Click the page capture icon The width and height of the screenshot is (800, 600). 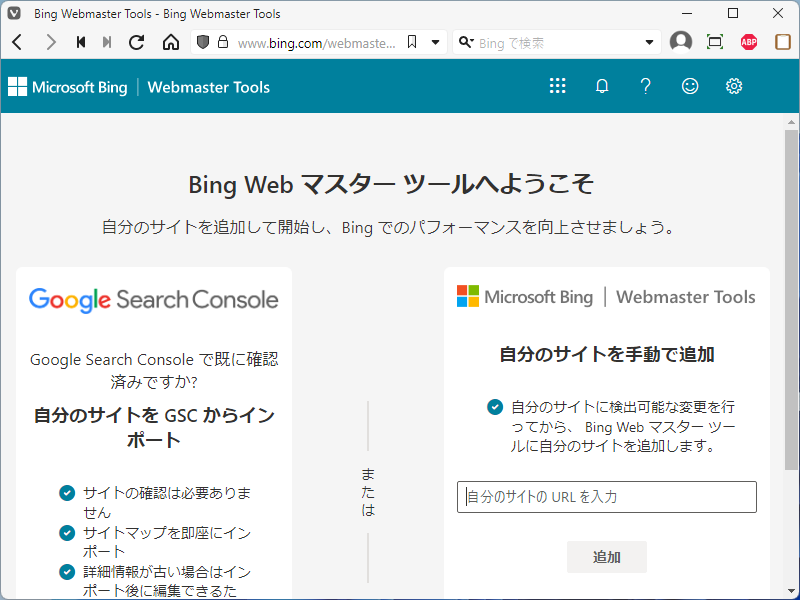(x=715, y=42)
